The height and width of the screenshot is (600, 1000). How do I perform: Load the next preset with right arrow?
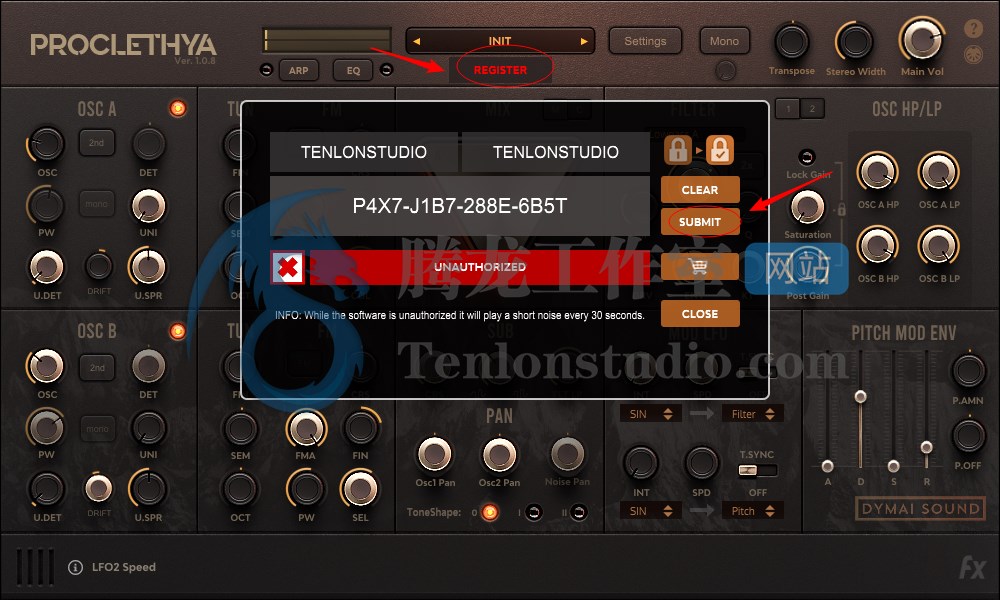pos(584,41)
